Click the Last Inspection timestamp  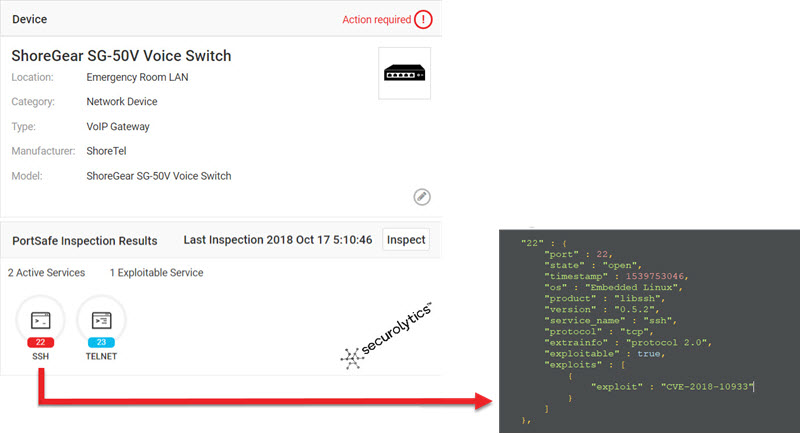point(278,241)
